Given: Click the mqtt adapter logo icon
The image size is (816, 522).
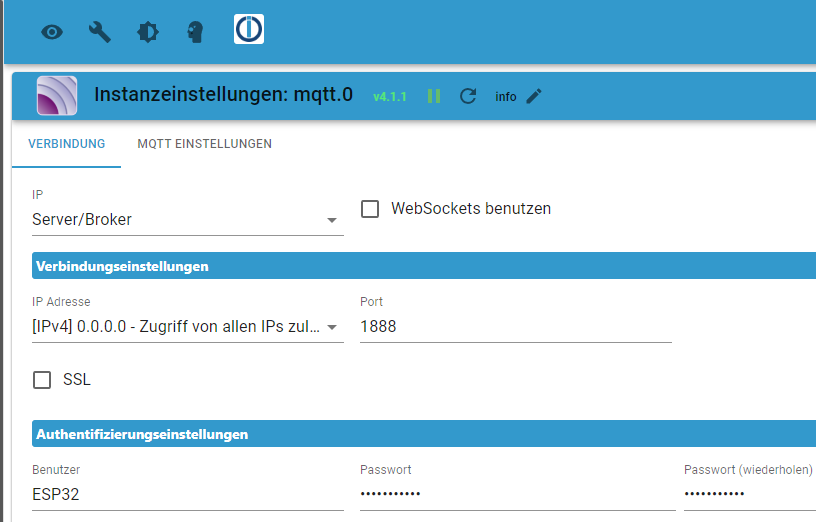Looking at the screenshot, I should click(x=57, y=96).
